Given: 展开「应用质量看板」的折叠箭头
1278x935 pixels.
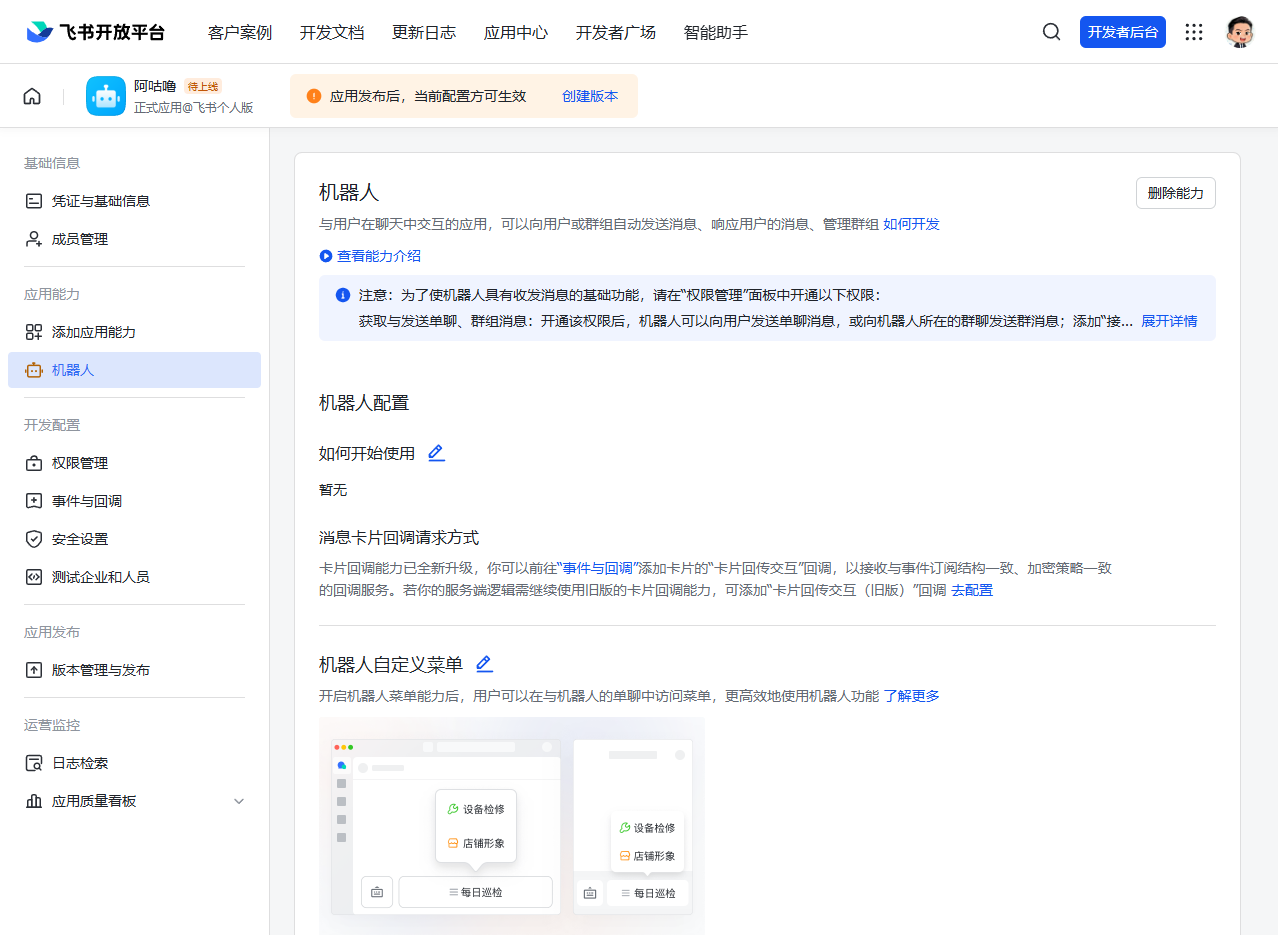Looking at the screenshot, I should point(238,801).
